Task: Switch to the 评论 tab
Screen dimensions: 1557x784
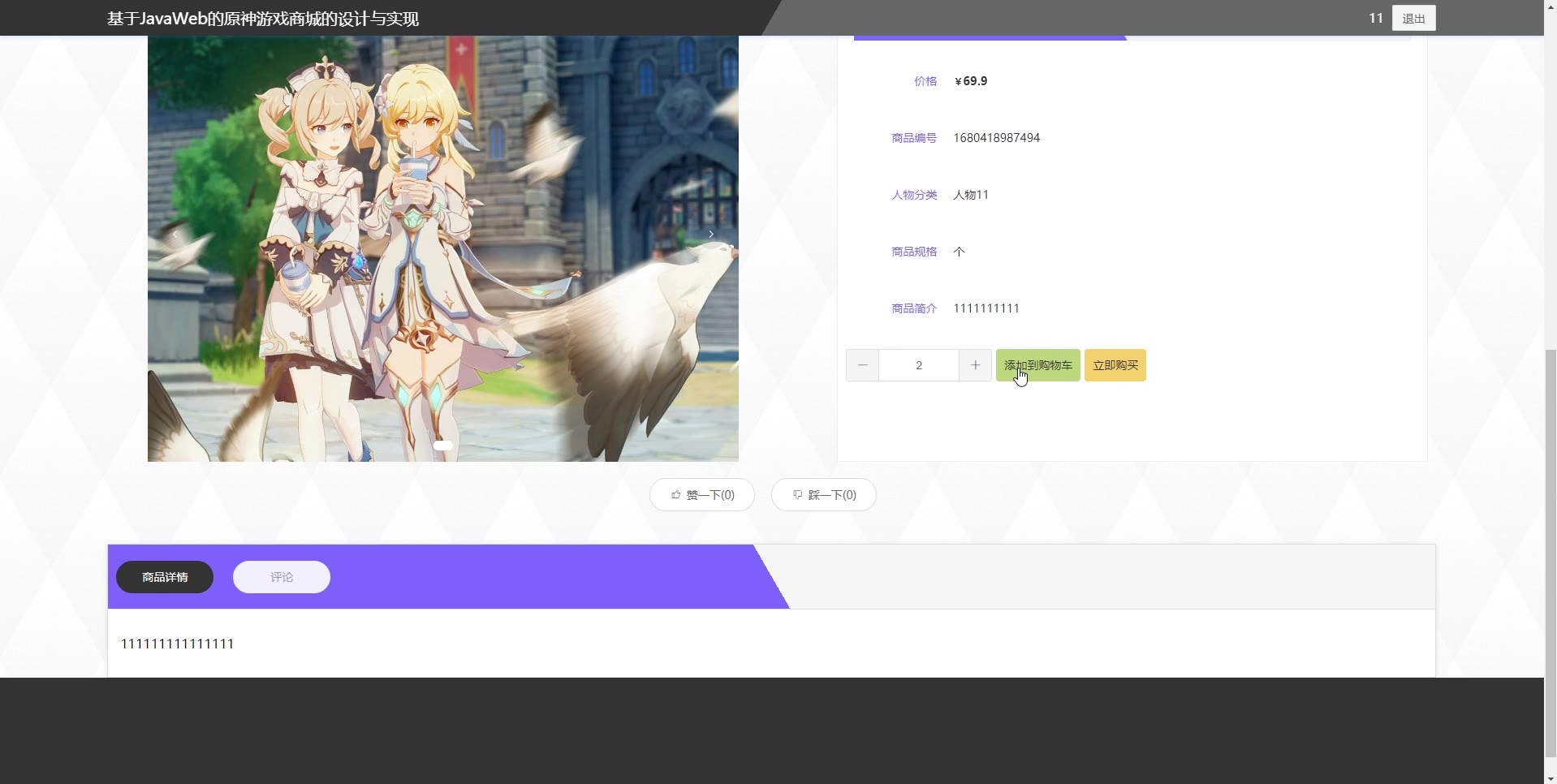Action: [282, 577]
